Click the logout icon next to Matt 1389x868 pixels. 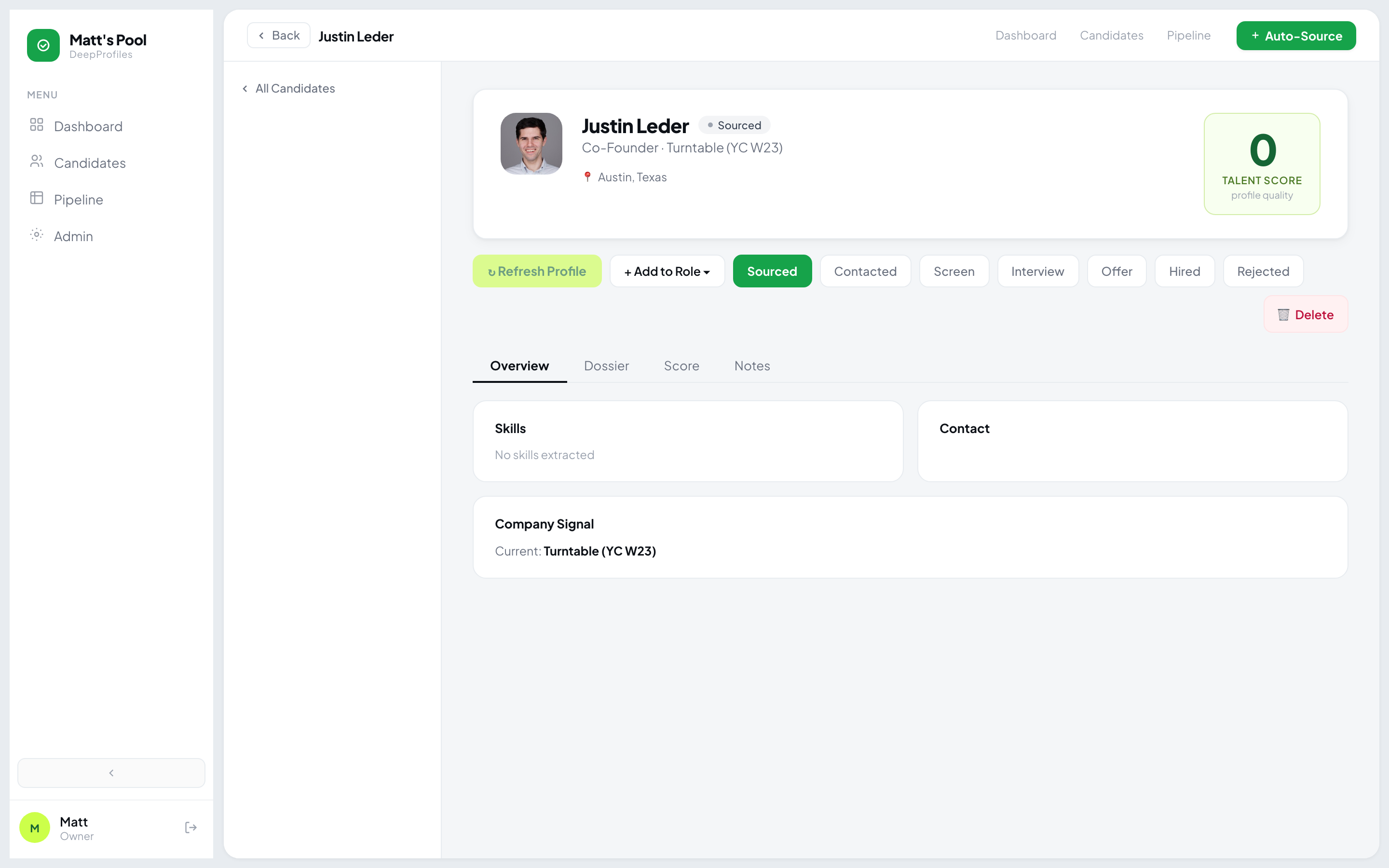(191, 827)
